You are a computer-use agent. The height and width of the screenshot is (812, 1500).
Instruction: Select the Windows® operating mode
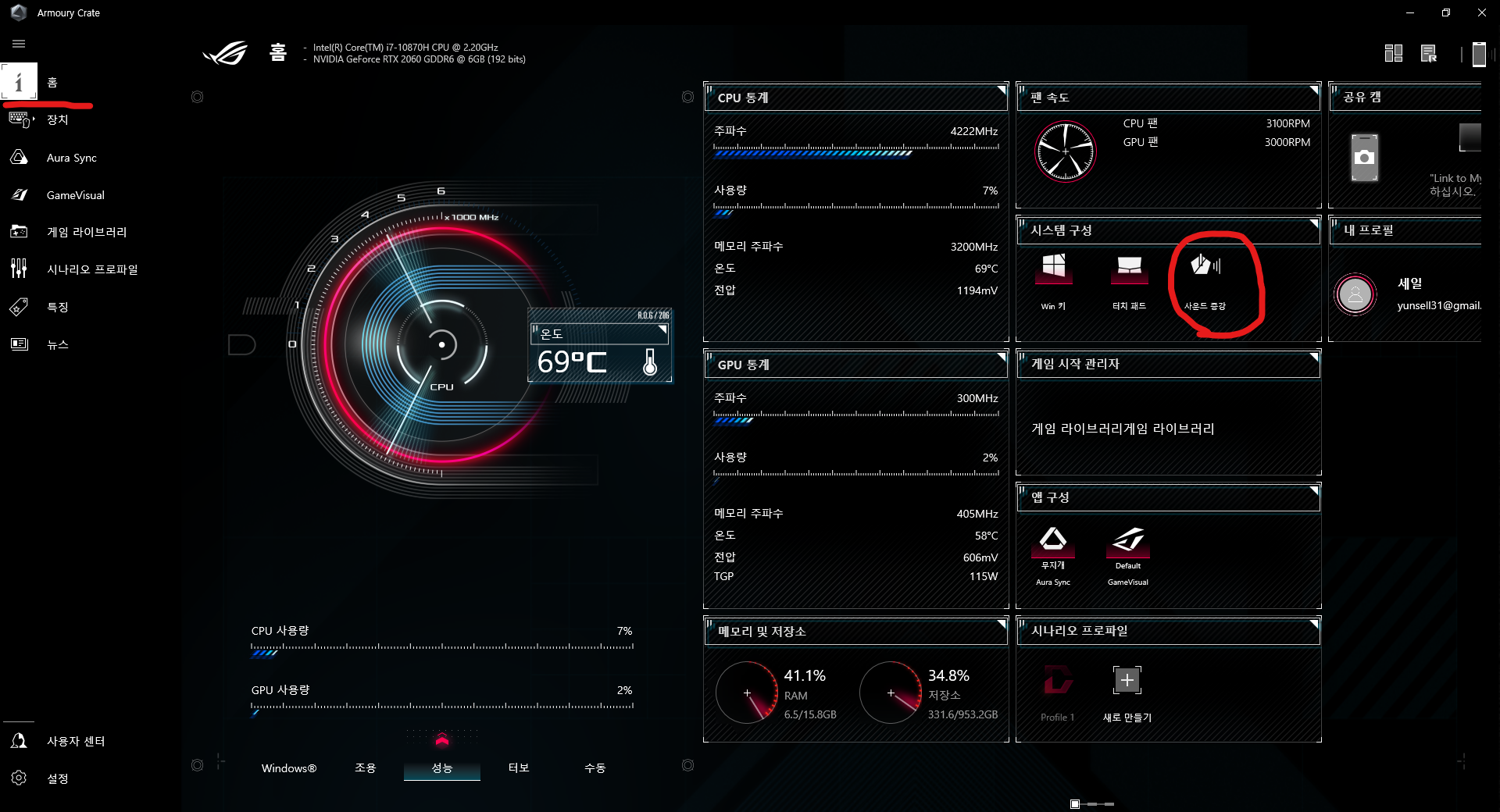tap(289, 768)
